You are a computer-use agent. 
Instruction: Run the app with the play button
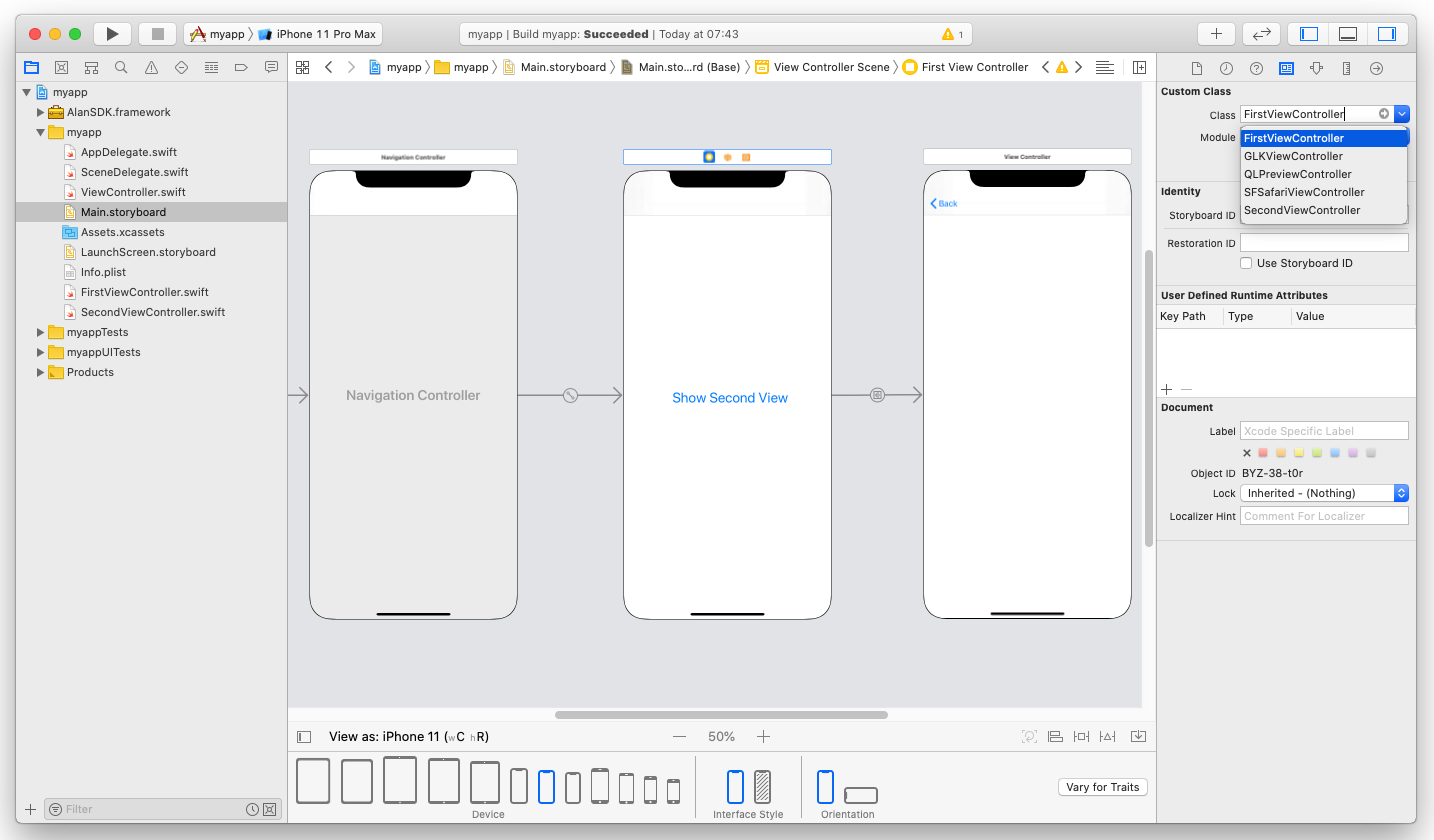(112, 32)
